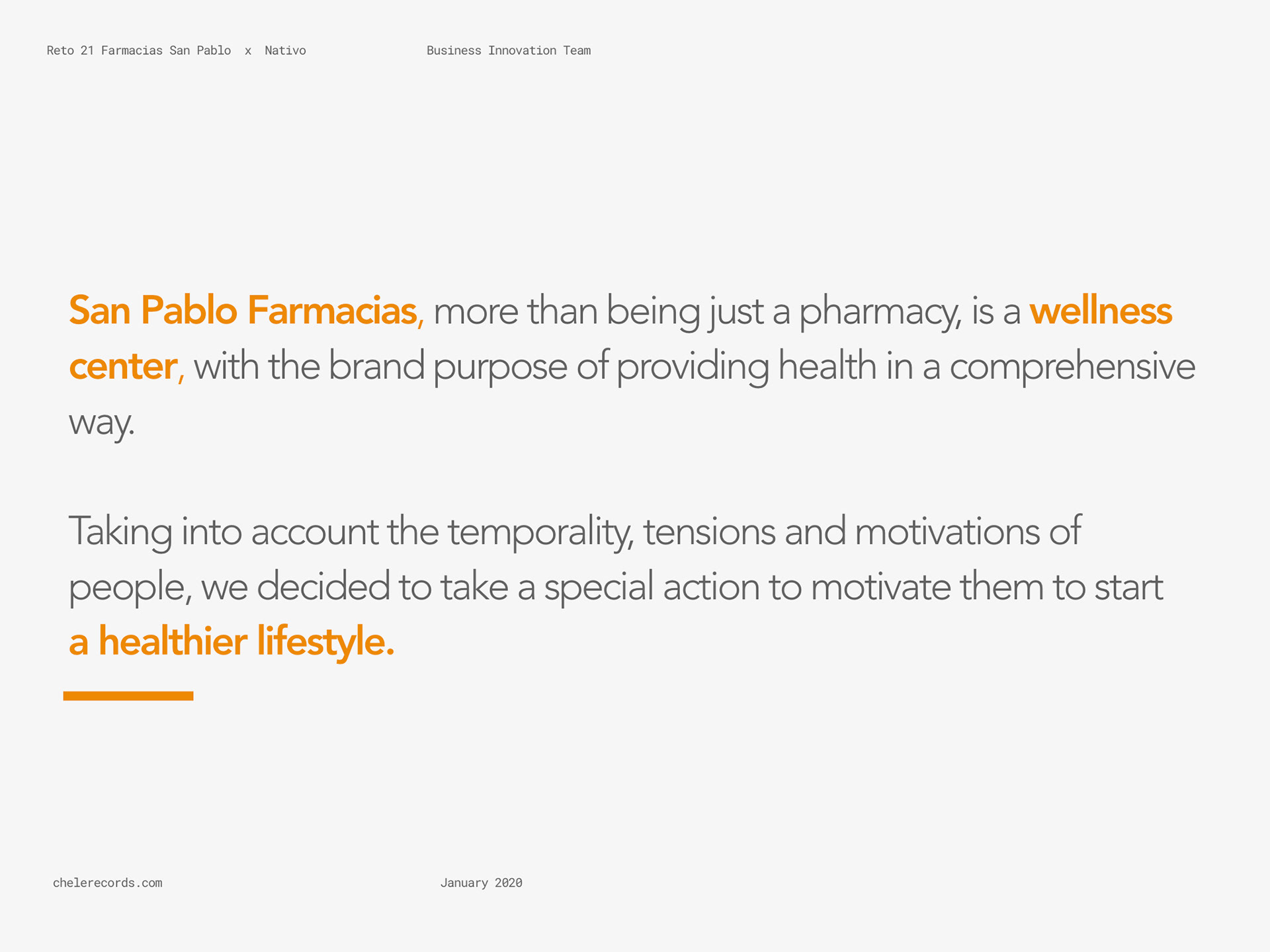
Task: Click the orange word "wellness"
Action: coord(1100,310)
